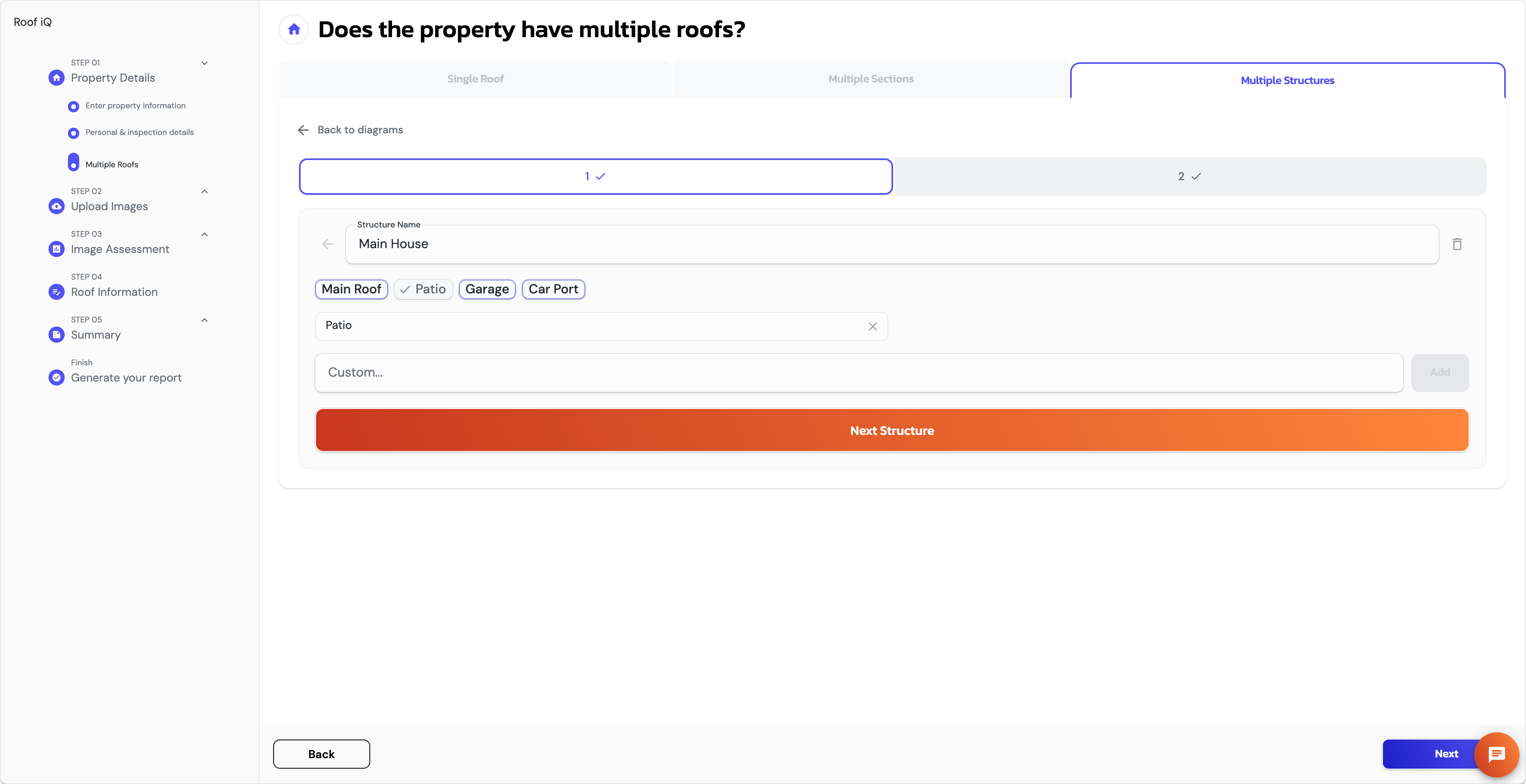
Task: Go to Property Details step
Action: coord(113,78)
